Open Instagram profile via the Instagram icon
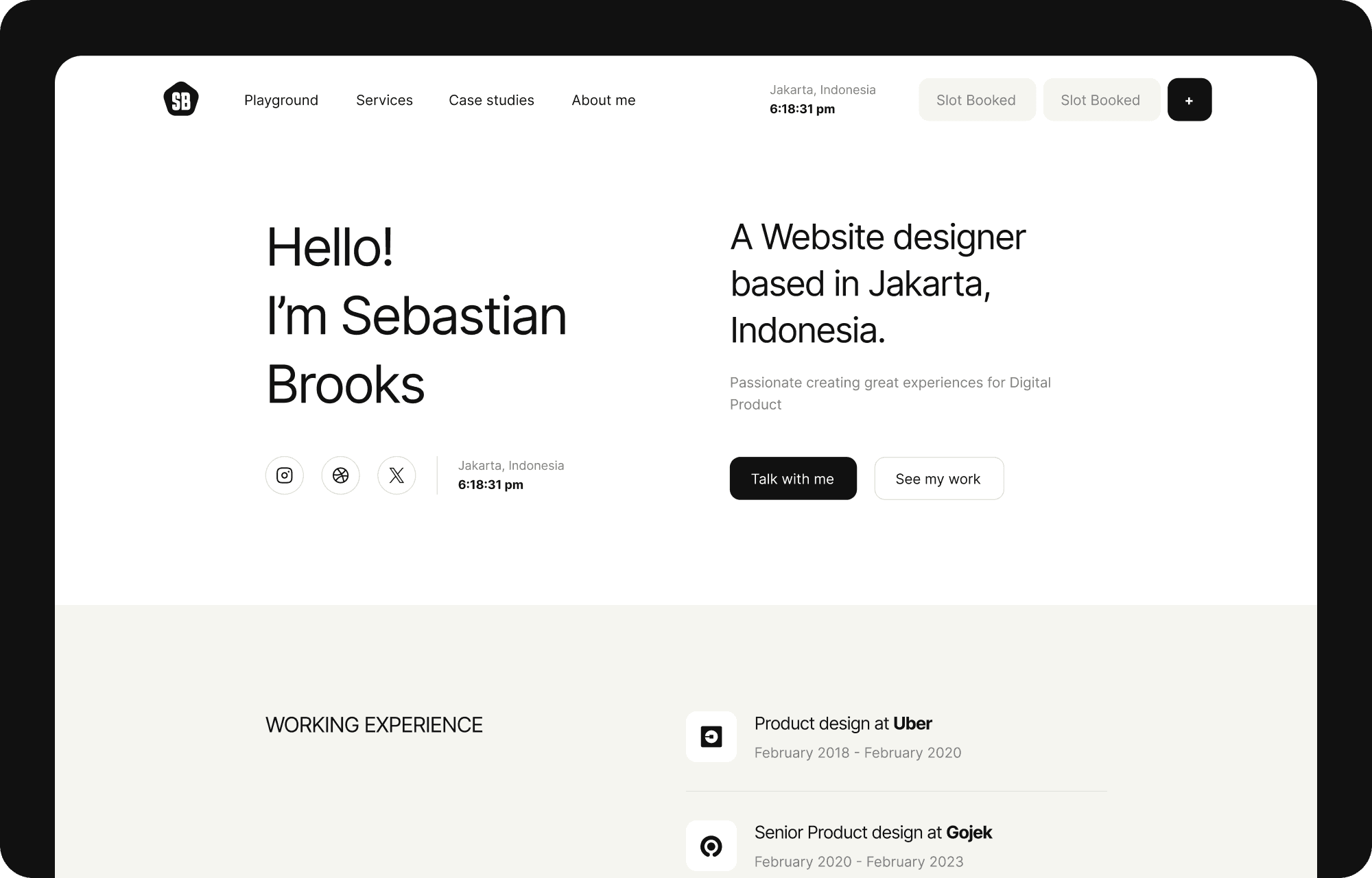1372x878 pixels. [x=284, y=475]
